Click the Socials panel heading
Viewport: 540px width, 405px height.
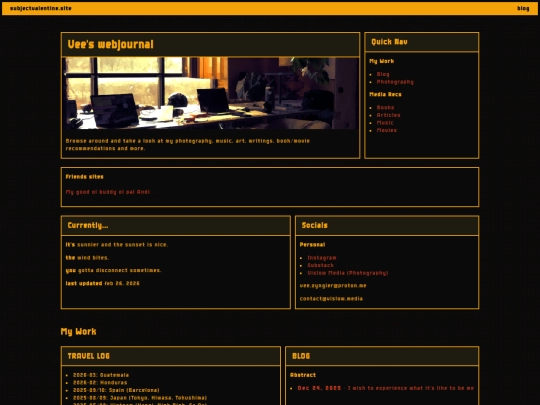point(314,225)
